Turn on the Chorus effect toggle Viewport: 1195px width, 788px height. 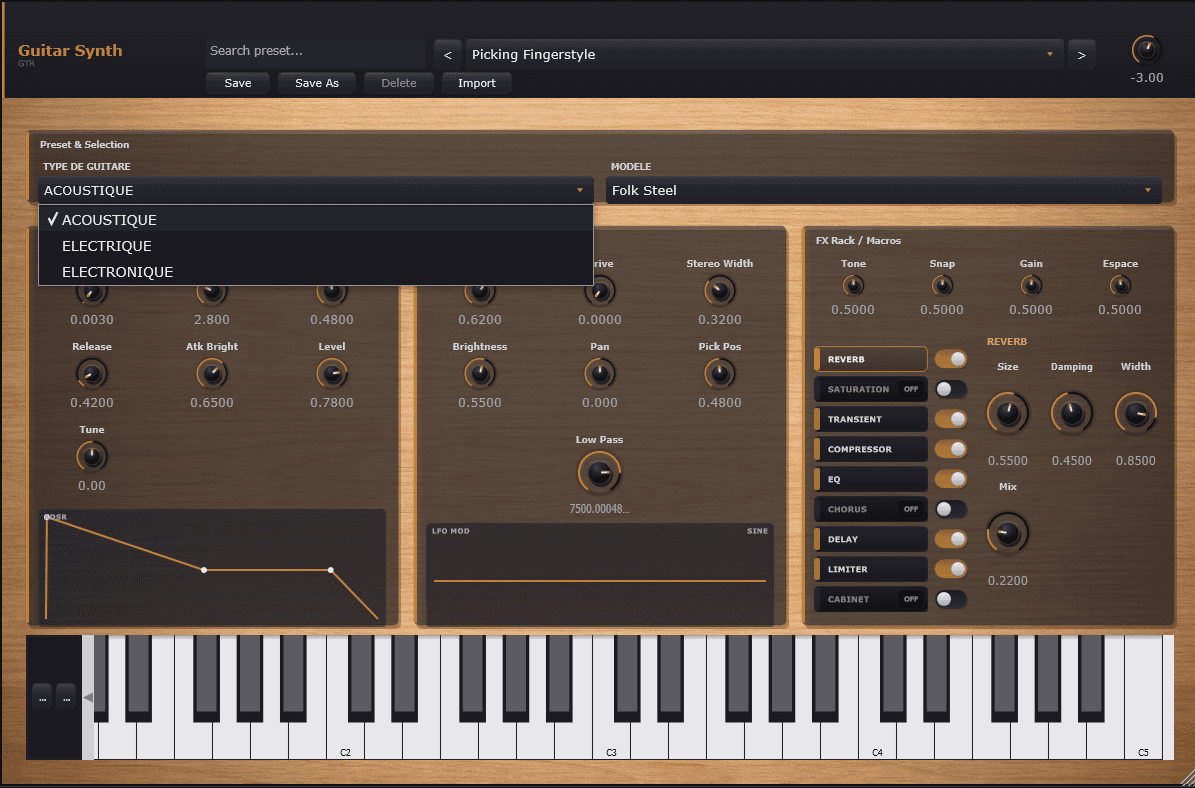950,509
